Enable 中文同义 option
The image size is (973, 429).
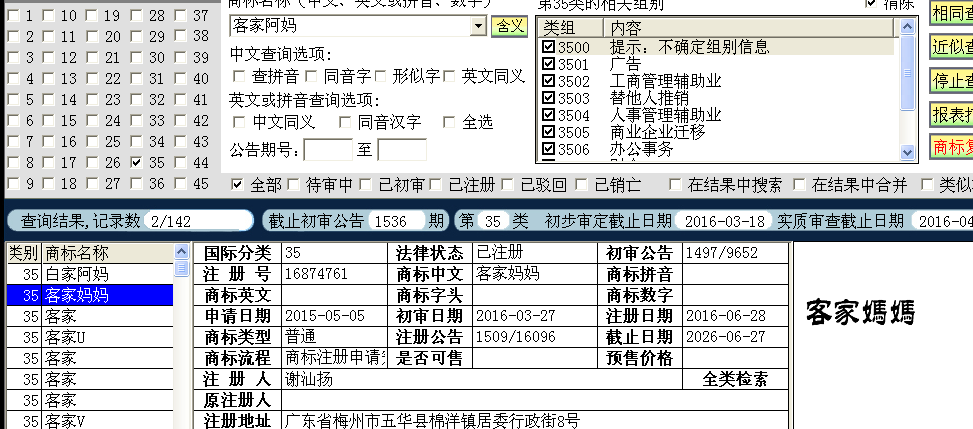pyautogui.click(x=238, y=122)
